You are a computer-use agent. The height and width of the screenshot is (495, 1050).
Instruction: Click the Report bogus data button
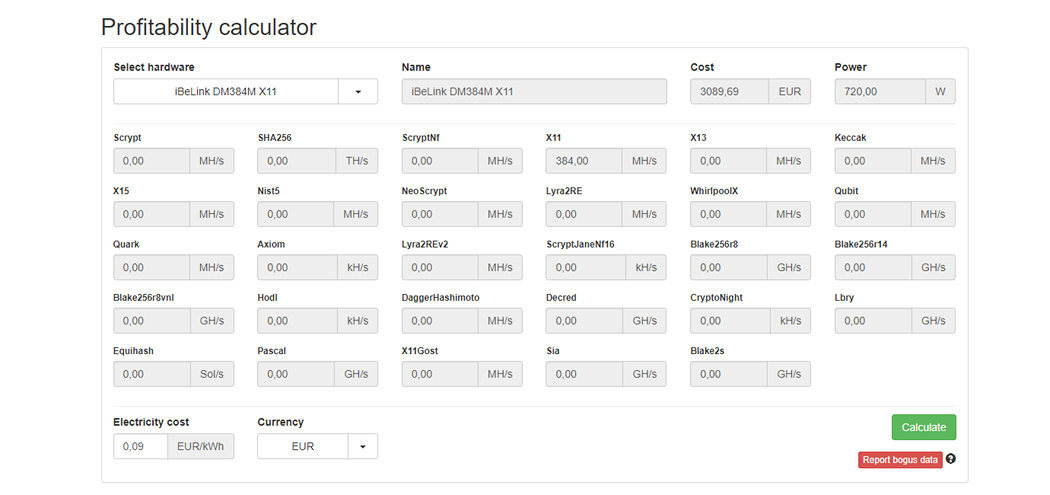click(900, 460)
